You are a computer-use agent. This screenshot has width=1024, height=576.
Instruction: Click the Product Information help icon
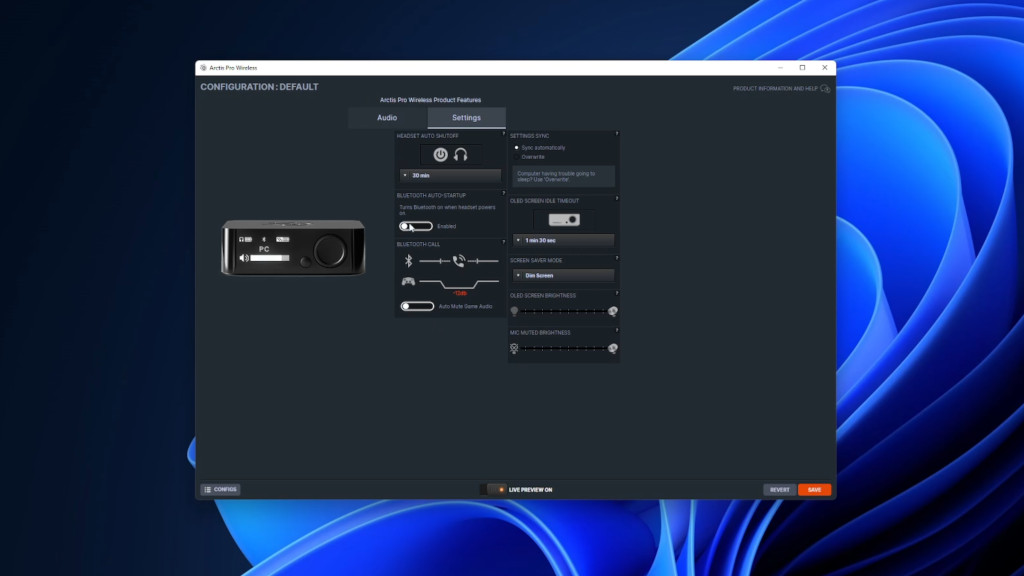(825, 89)
